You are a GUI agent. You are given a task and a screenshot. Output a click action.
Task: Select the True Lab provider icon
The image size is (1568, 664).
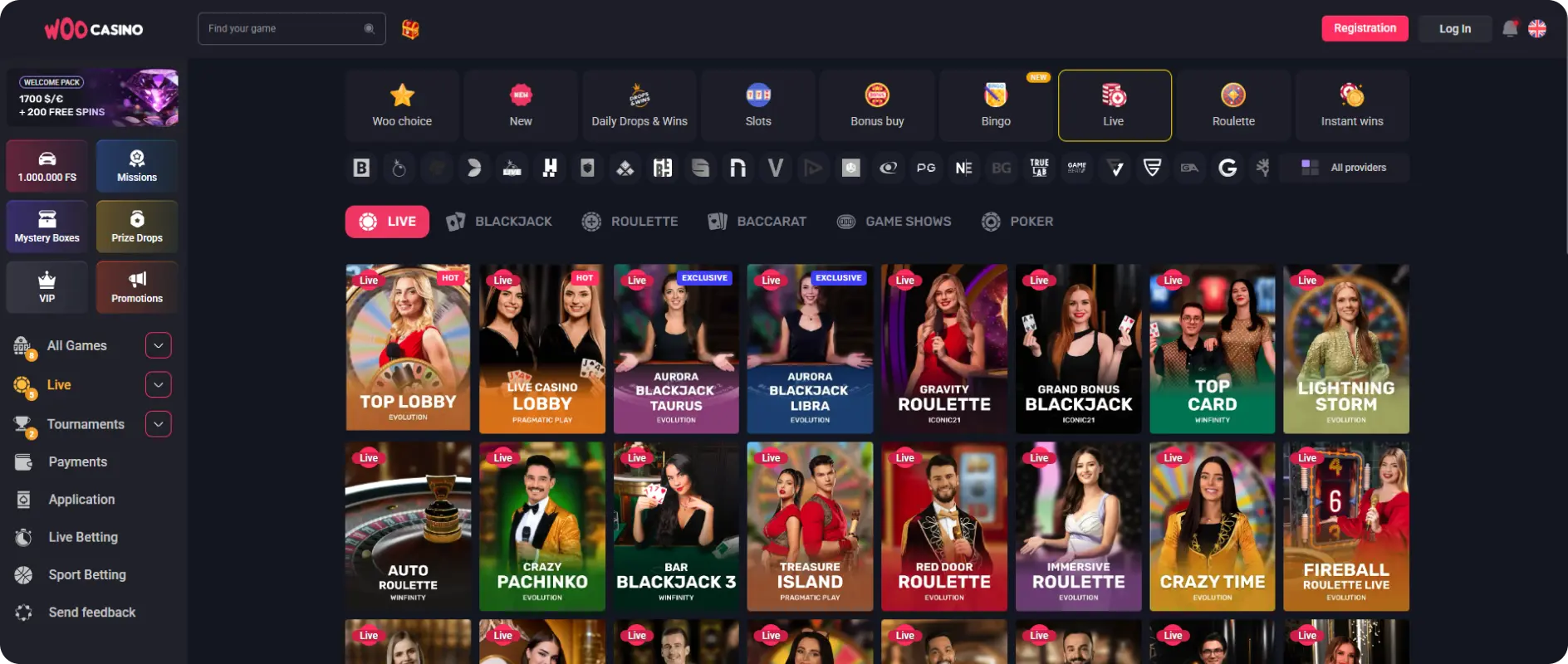(1039, 168)
